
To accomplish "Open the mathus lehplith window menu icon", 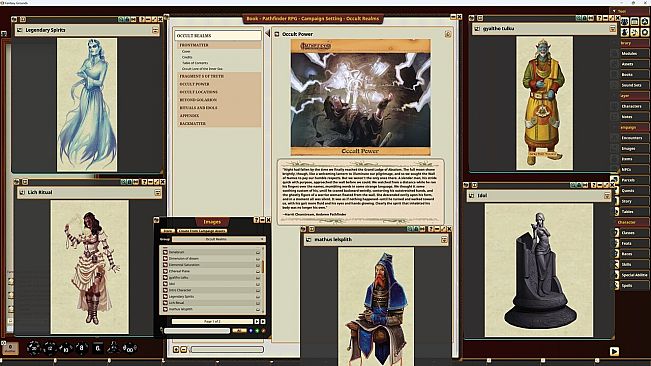I will 444,239.
